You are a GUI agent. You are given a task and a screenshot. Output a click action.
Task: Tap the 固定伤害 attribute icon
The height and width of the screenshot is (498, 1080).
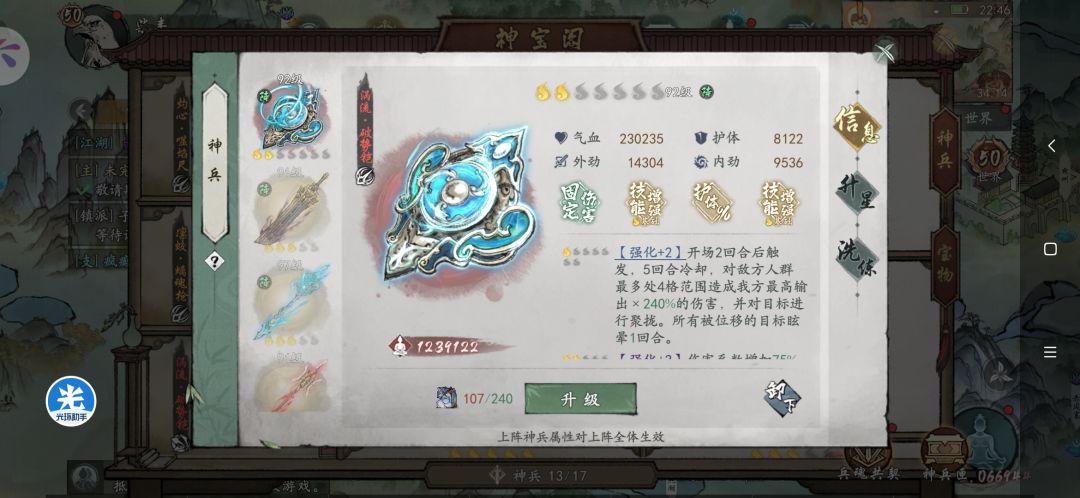coord(579,202)
